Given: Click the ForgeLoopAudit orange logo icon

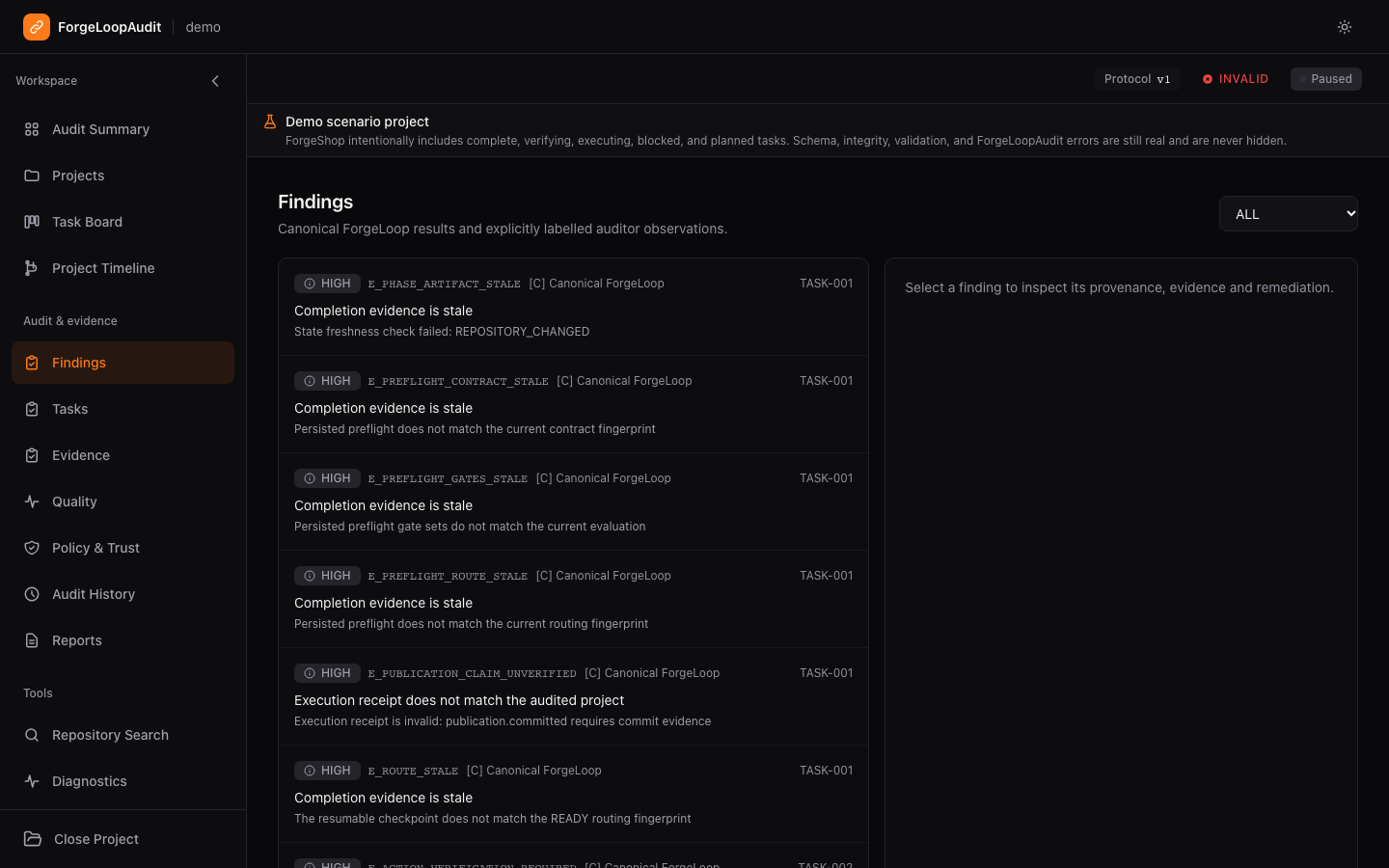Looking at the screenshot, I should tap(37, 27).
